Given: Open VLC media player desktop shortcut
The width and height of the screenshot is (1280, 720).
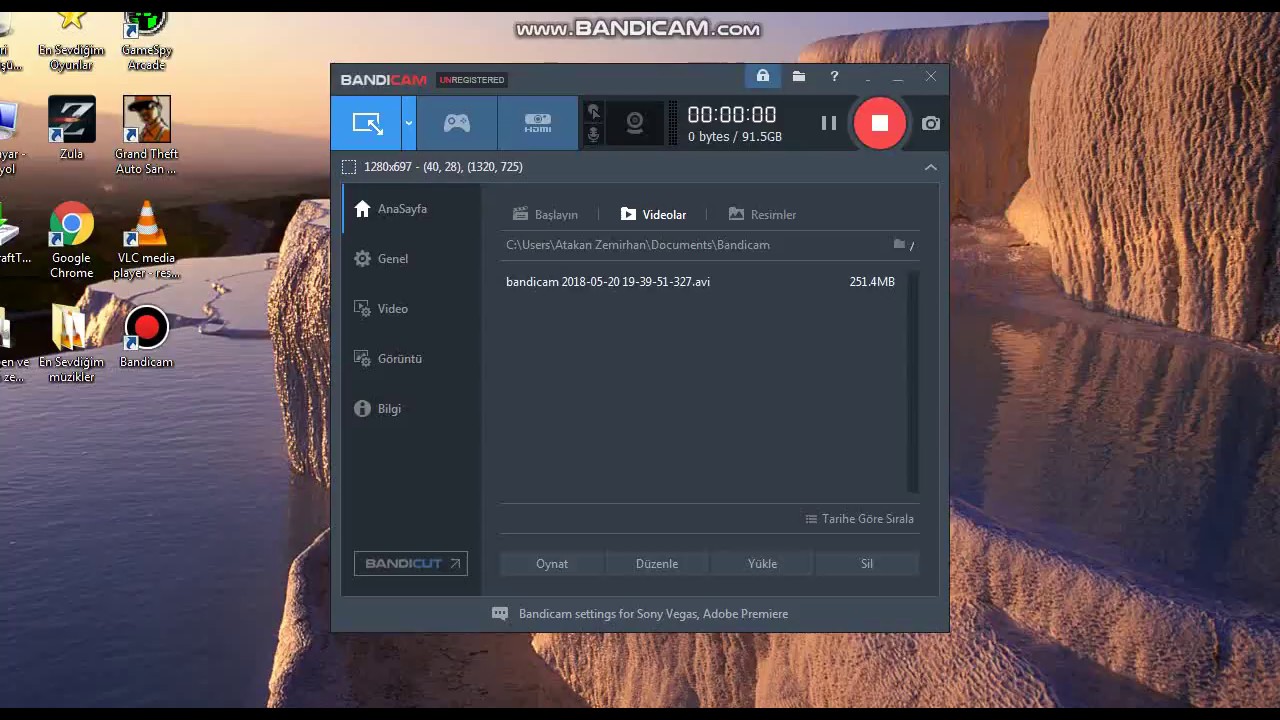Looking at the screenshot, I should point(146,240).
